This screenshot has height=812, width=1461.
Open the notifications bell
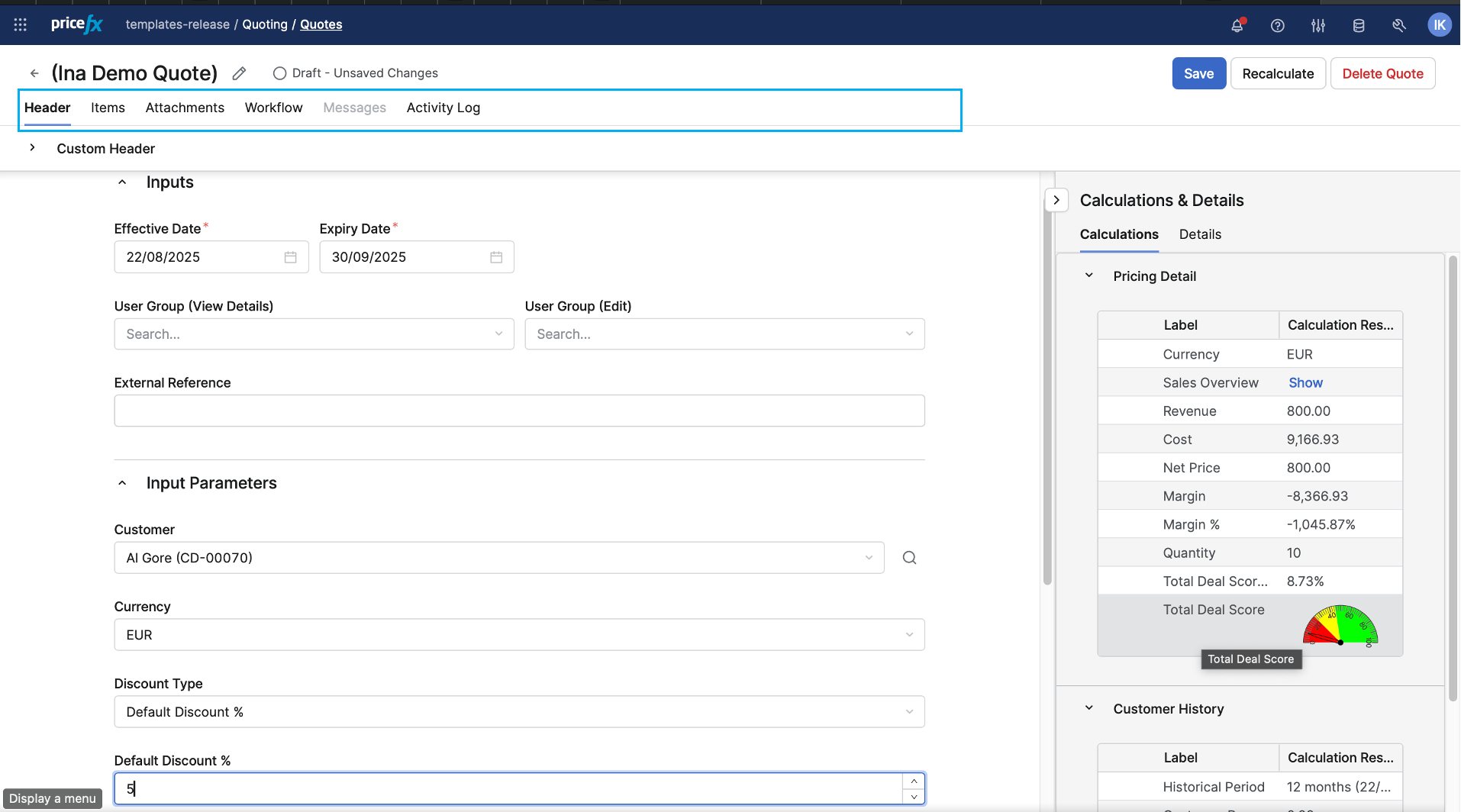tap(1237, 25)
